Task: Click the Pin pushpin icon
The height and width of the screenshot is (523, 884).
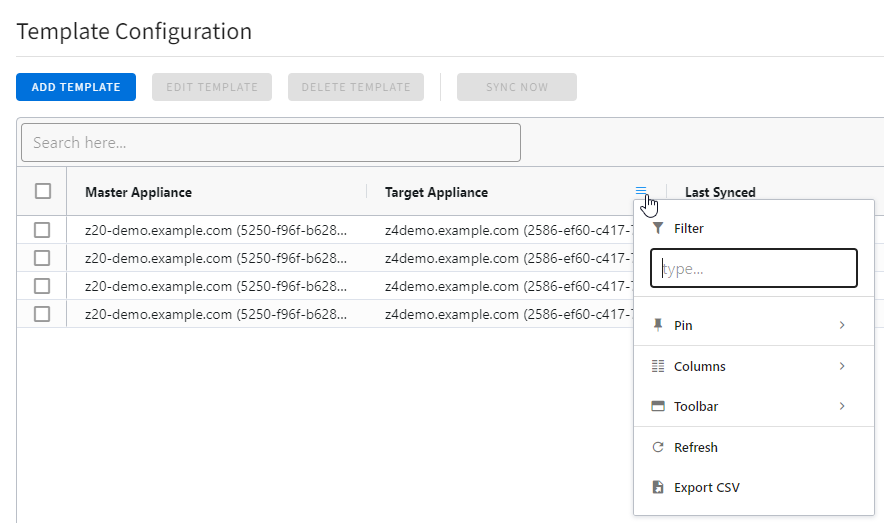Action: (x=657, y=325)
